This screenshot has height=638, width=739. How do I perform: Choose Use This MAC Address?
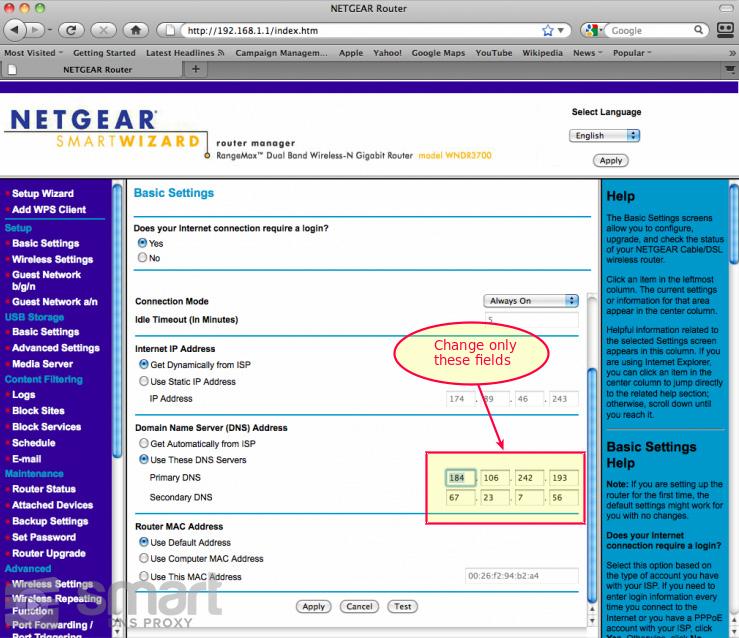pos(144,576)
